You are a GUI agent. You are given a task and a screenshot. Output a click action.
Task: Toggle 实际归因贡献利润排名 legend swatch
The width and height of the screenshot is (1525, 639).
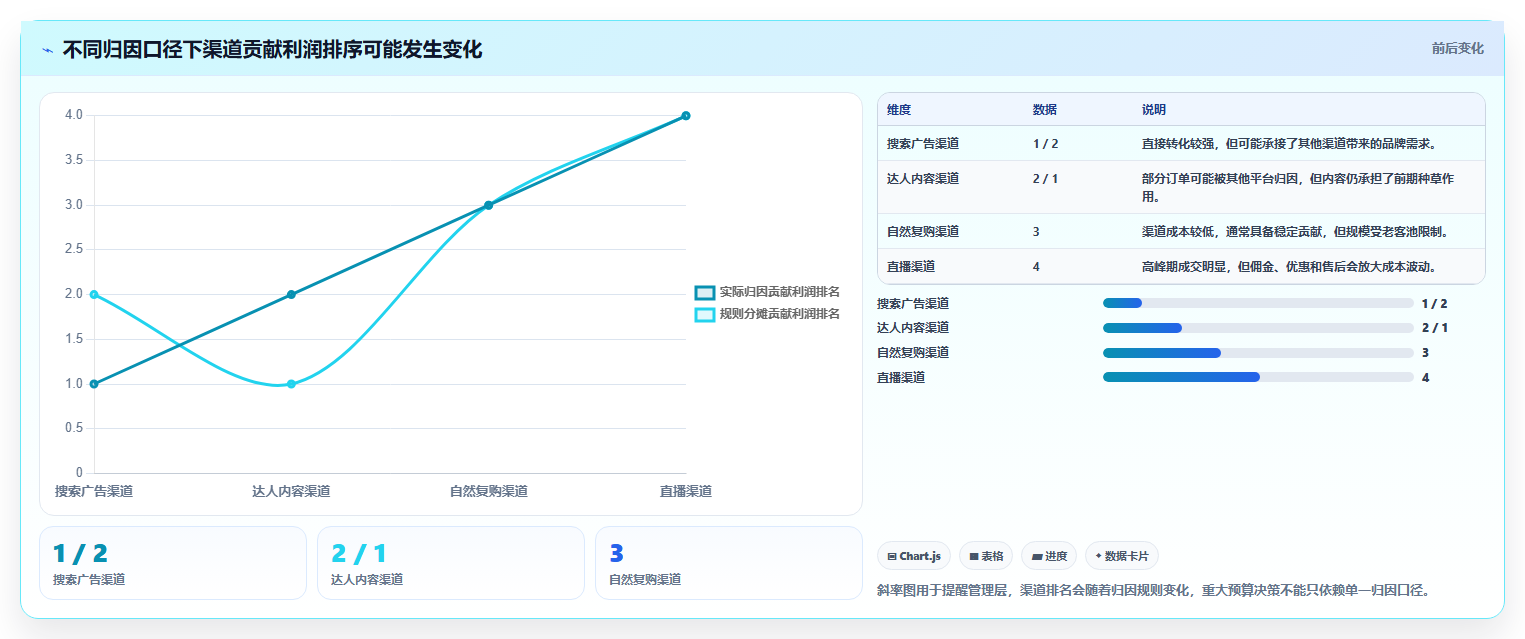(705, 292)
